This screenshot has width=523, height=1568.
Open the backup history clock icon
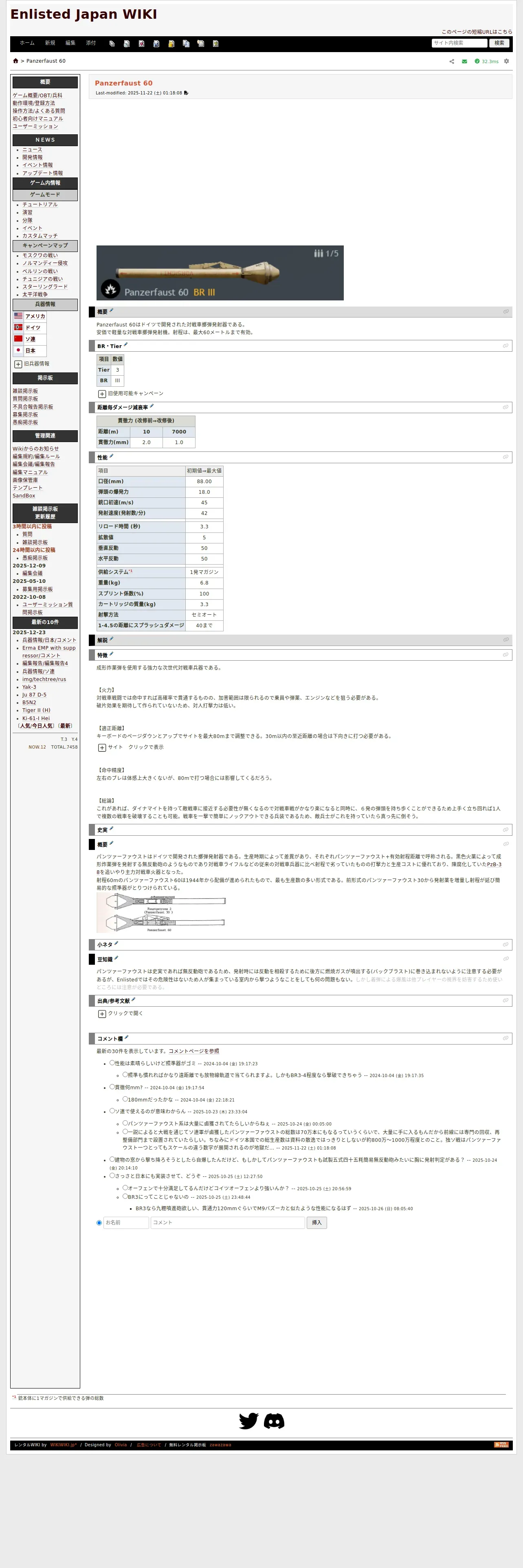(x=127, y=44)
